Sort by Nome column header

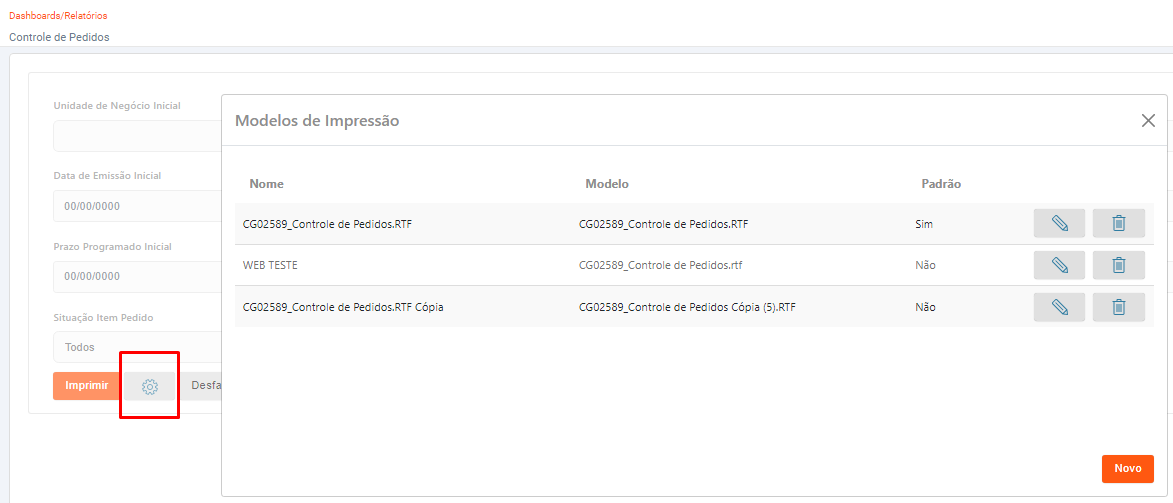267,184
